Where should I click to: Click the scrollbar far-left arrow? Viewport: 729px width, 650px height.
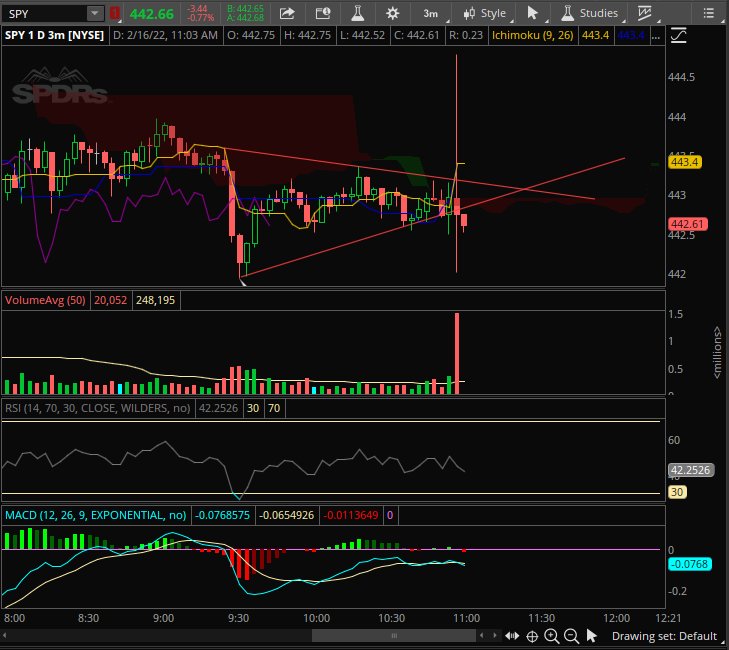pos(5,635)
